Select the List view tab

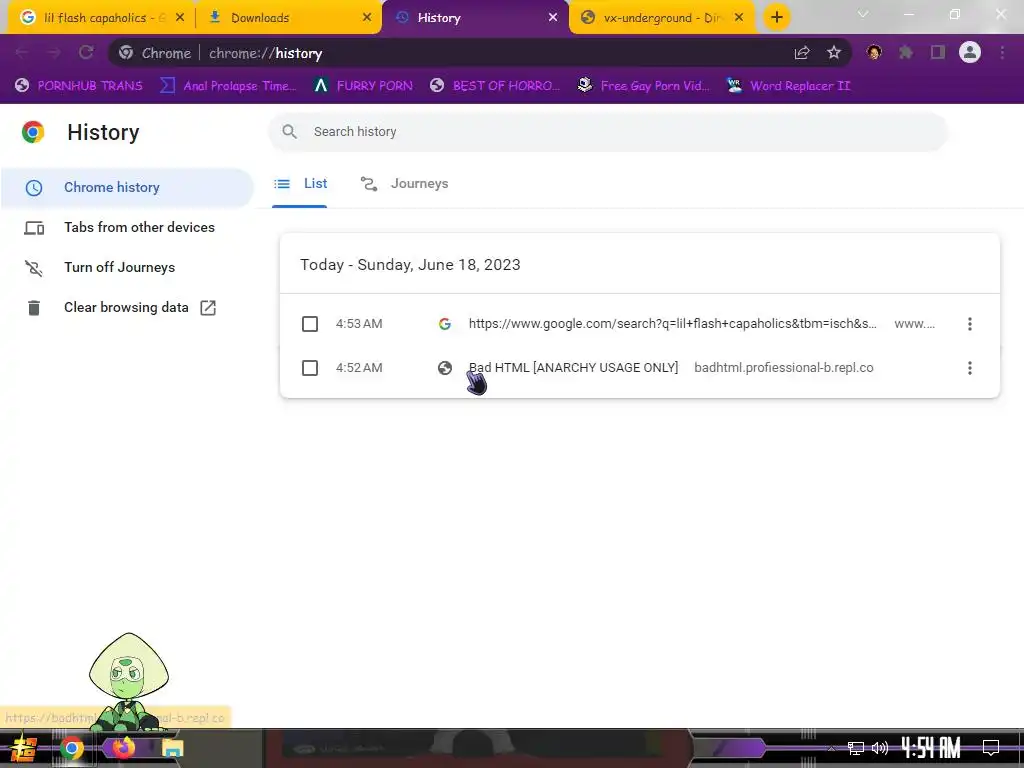[x=300, y=184]
